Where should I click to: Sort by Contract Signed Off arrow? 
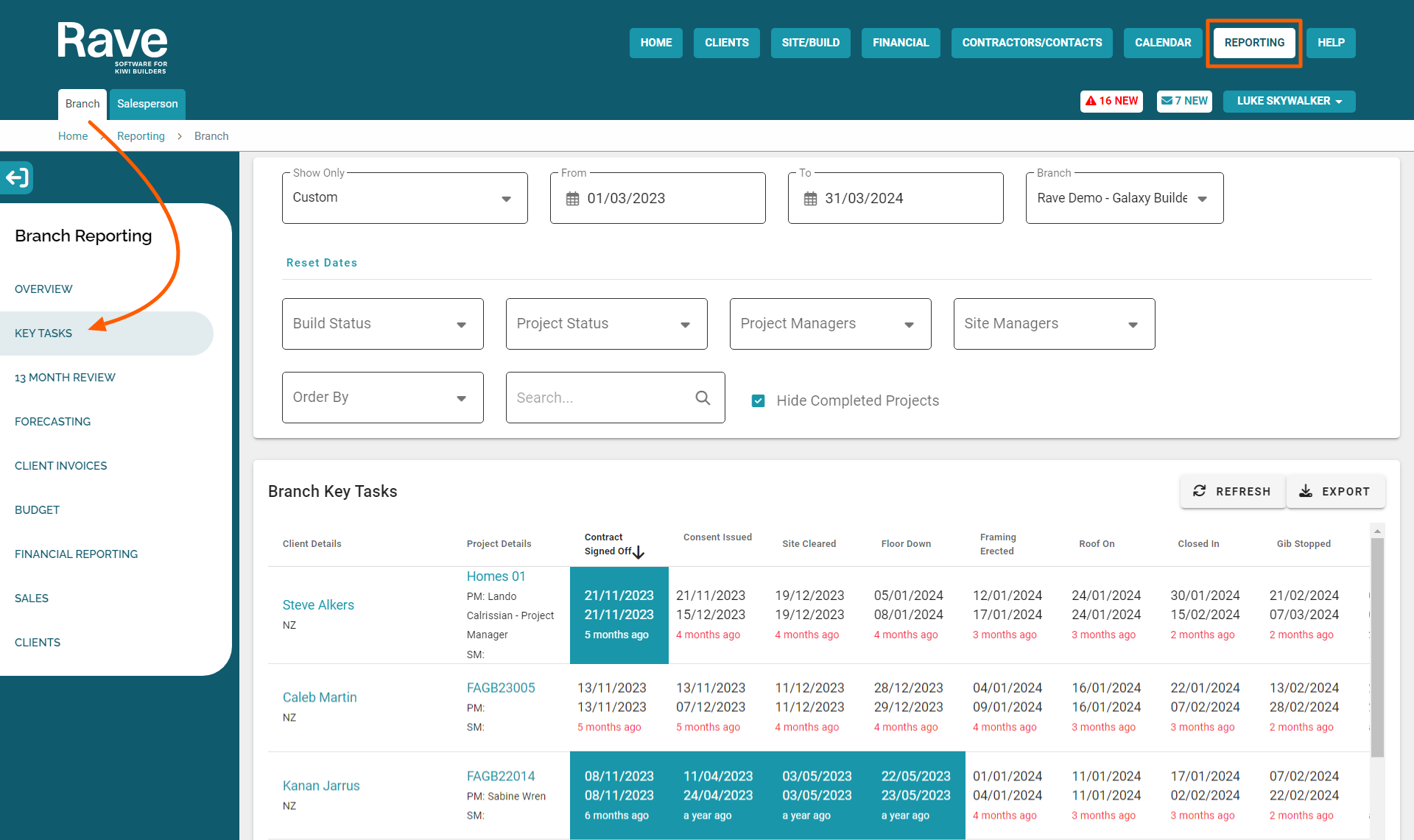pos(639,551)
